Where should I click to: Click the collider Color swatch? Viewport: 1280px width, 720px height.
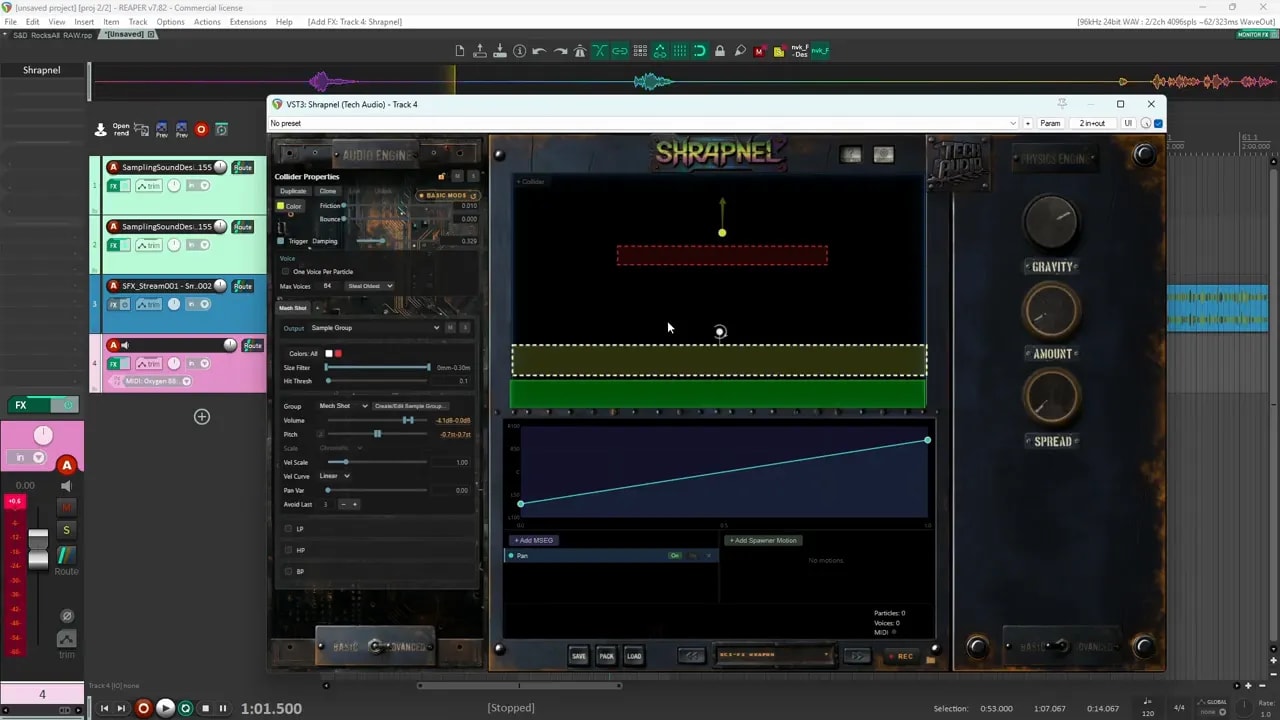point(281,206)
